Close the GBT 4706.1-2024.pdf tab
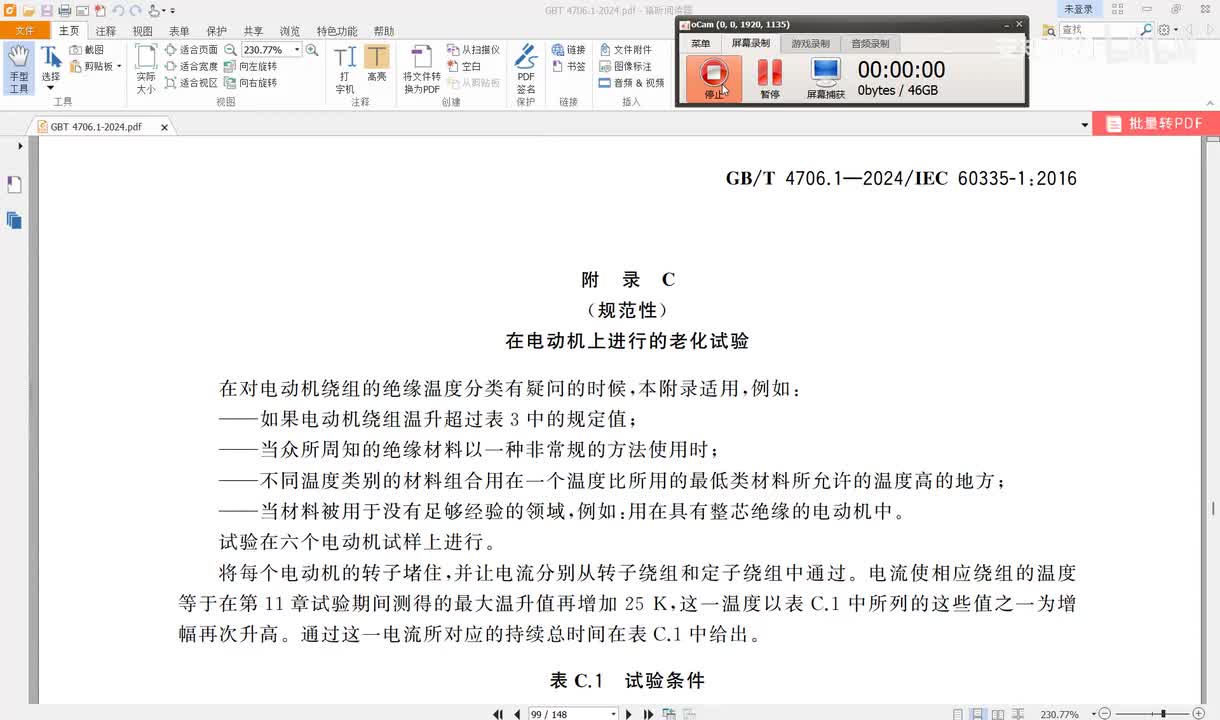The image size is (1220, 720). 165,127
